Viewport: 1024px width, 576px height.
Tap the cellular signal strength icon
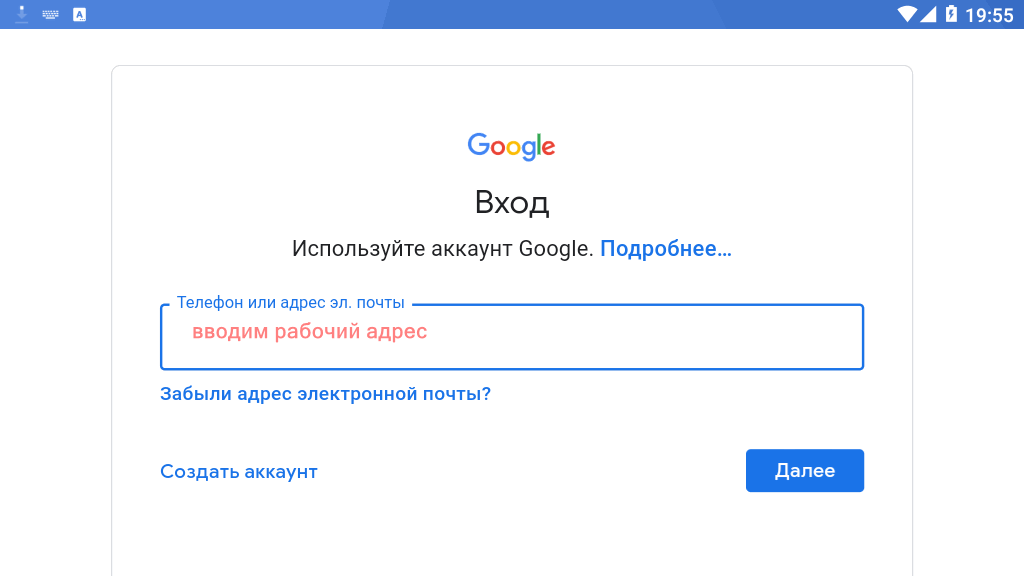coord(928,14)
